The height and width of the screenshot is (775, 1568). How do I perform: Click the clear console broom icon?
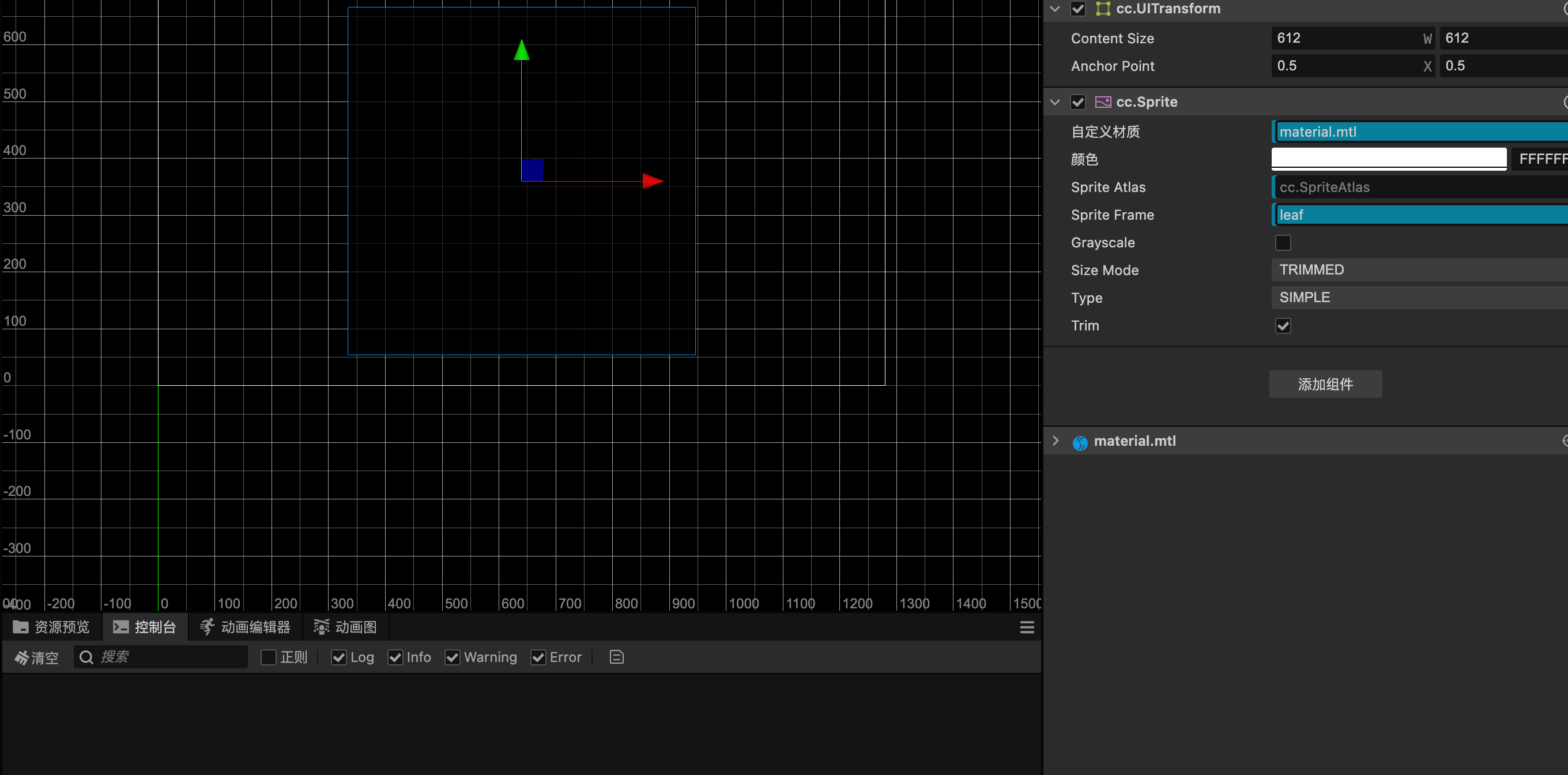point(22,657)
